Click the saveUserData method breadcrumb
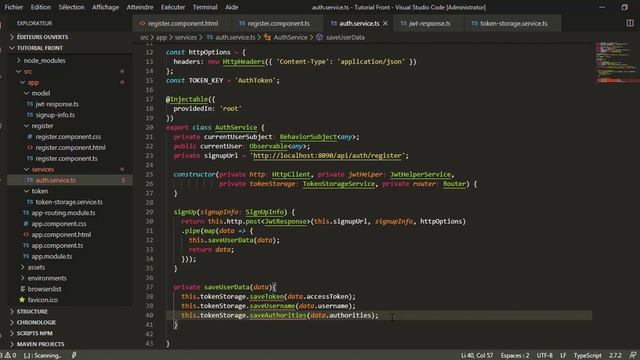The width and height of the screenshot is (640, 360). (345, 37)
